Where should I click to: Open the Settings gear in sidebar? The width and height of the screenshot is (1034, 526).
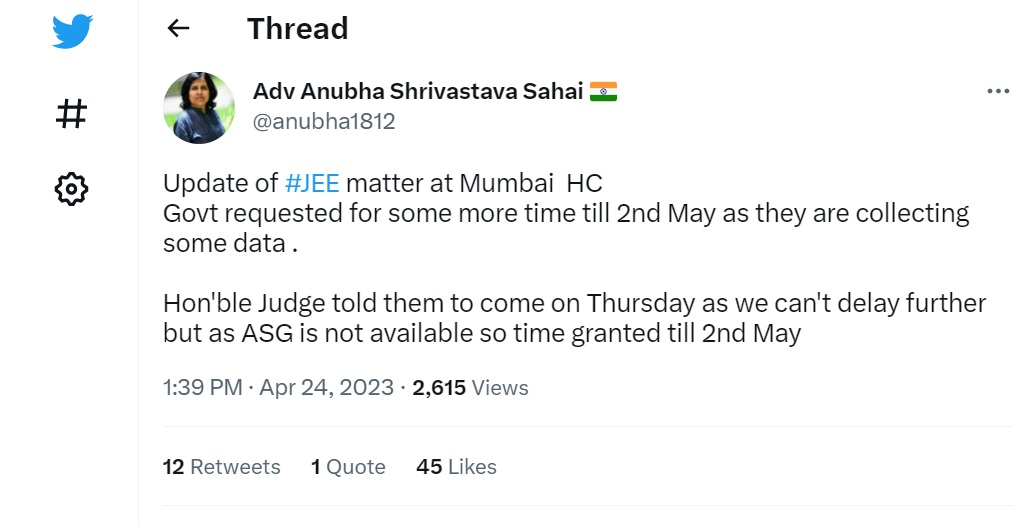tap(72, 187)
